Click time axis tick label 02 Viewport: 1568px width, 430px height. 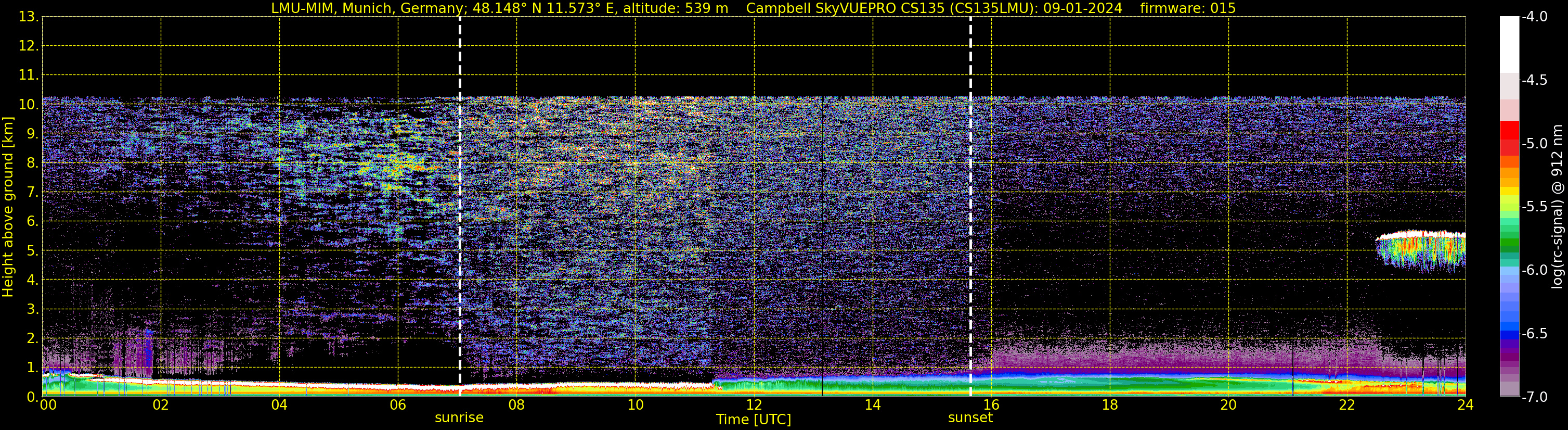(x=161, y=405)
